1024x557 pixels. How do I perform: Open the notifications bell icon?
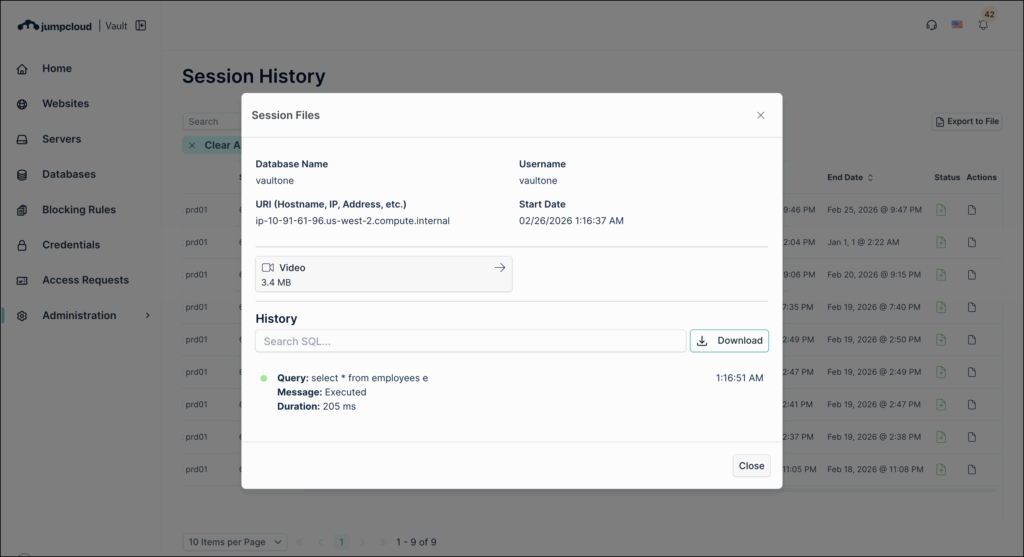[983, 25]
